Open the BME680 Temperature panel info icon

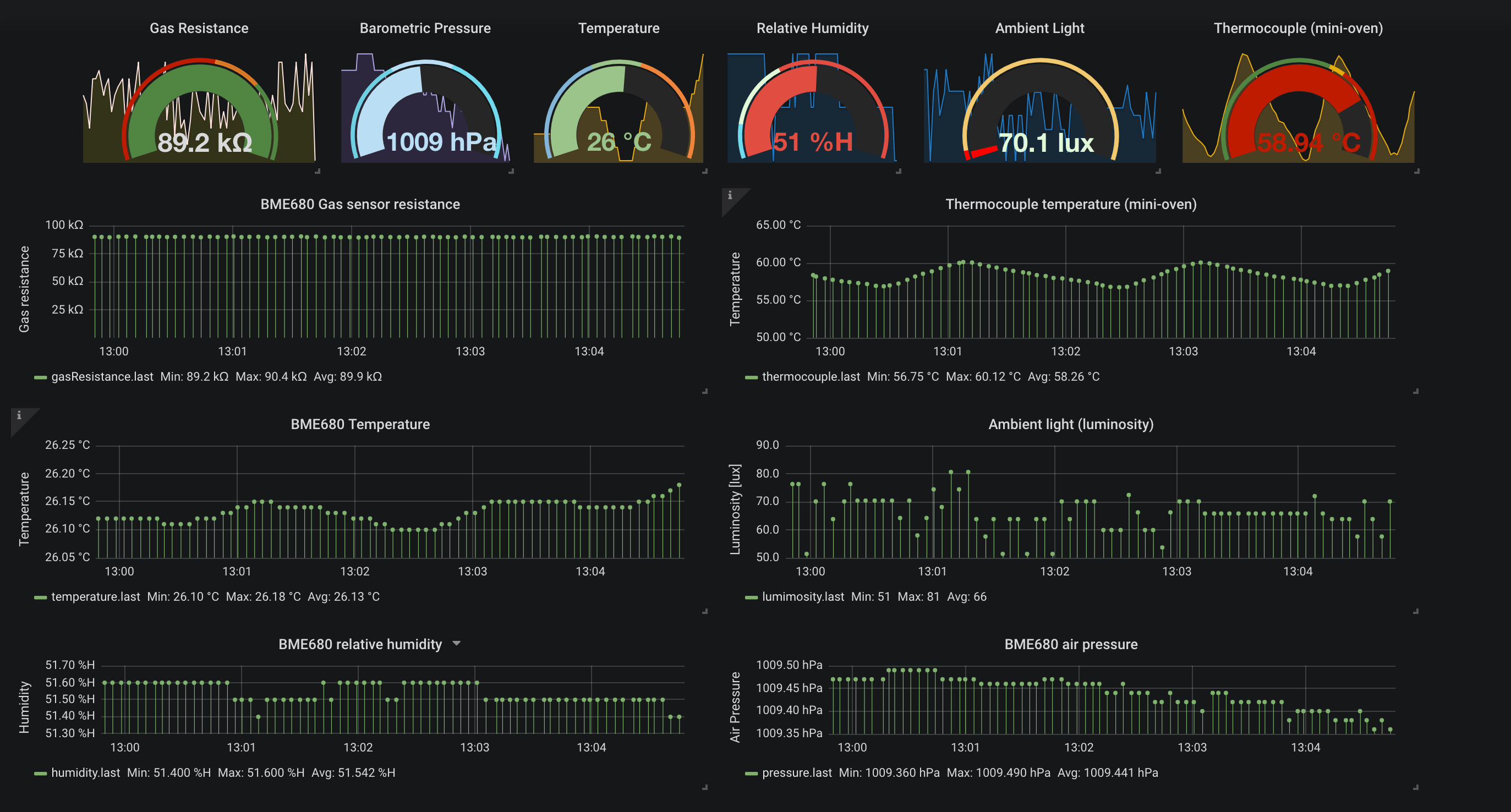(19, 417)
